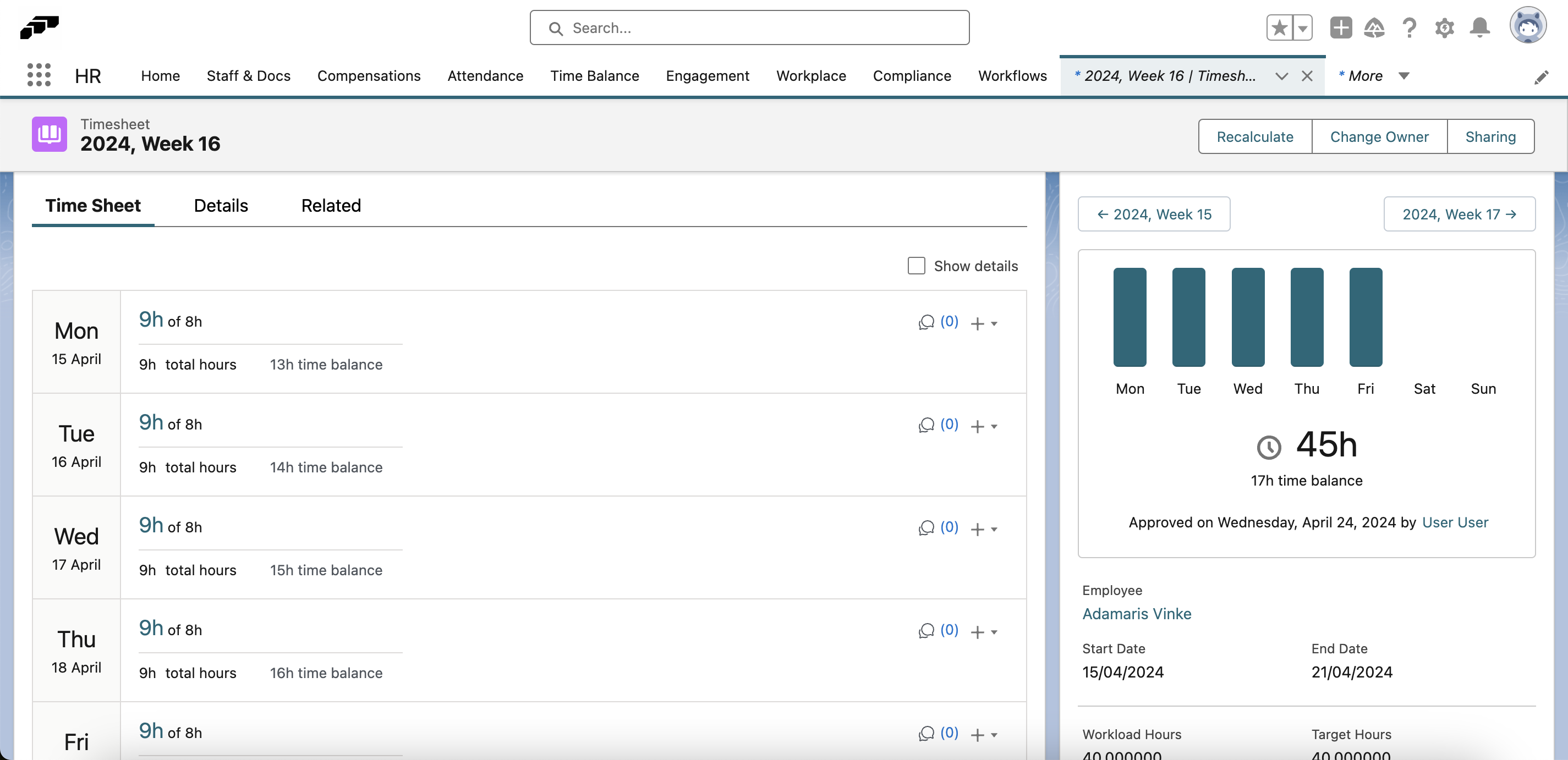Open the More tab dropdown

(1403, 75)
